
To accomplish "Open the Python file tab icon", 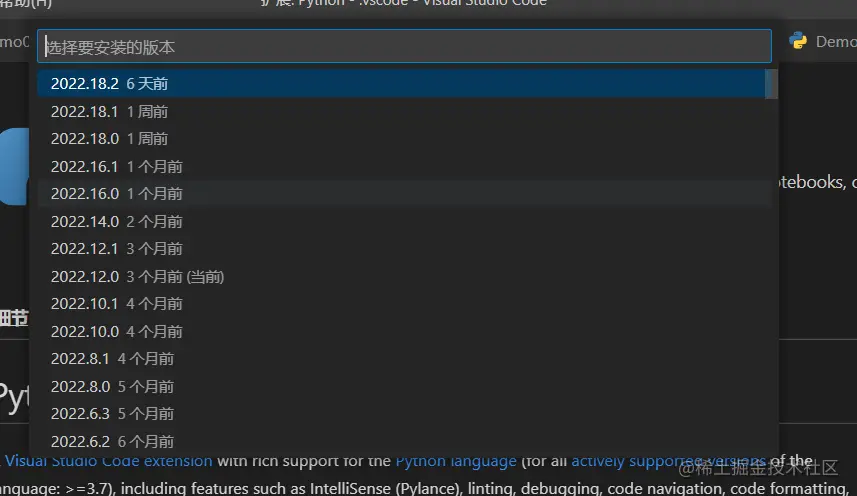I will (798, 41).
